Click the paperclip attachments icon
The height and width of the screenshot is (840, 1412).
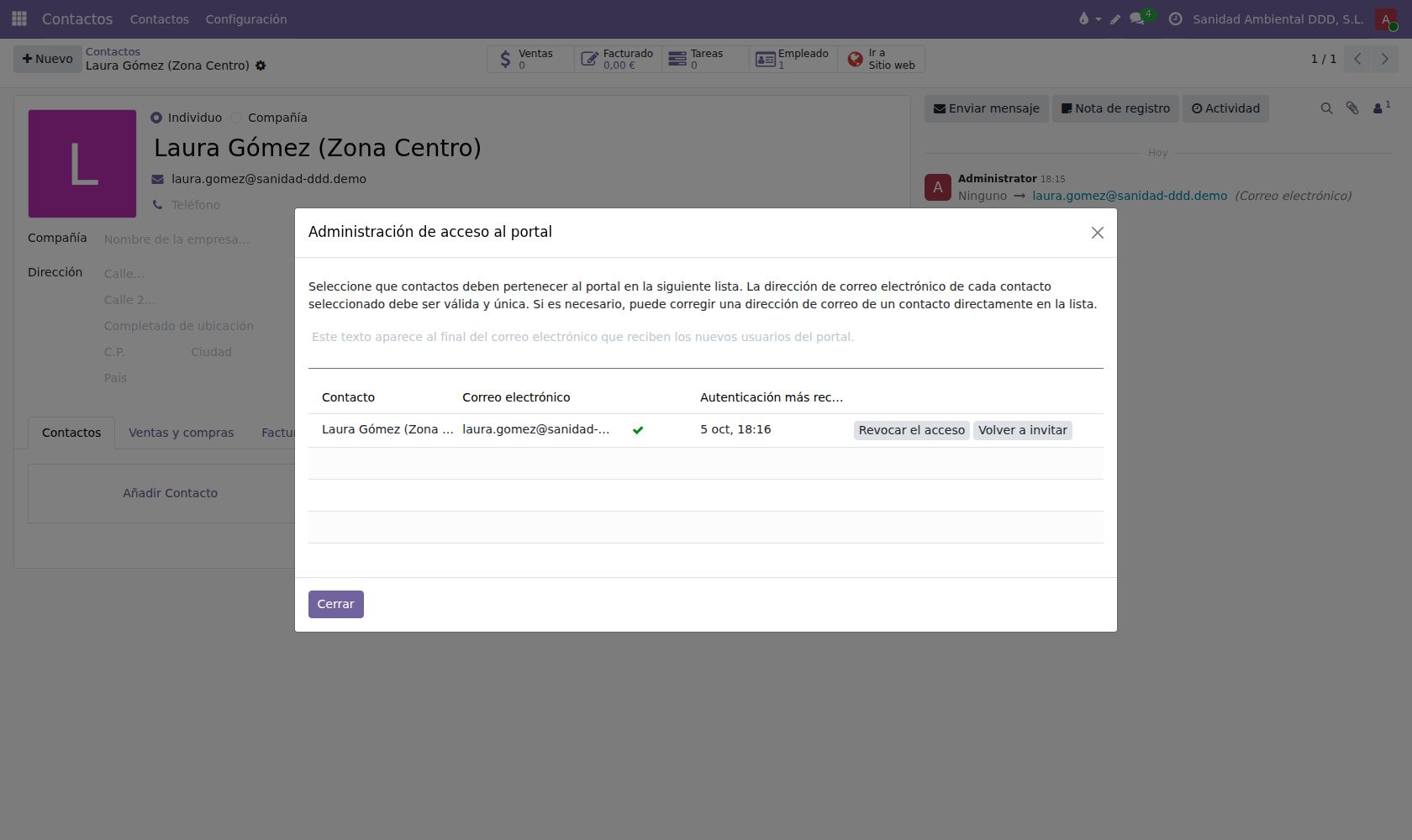click(1351, 108)
